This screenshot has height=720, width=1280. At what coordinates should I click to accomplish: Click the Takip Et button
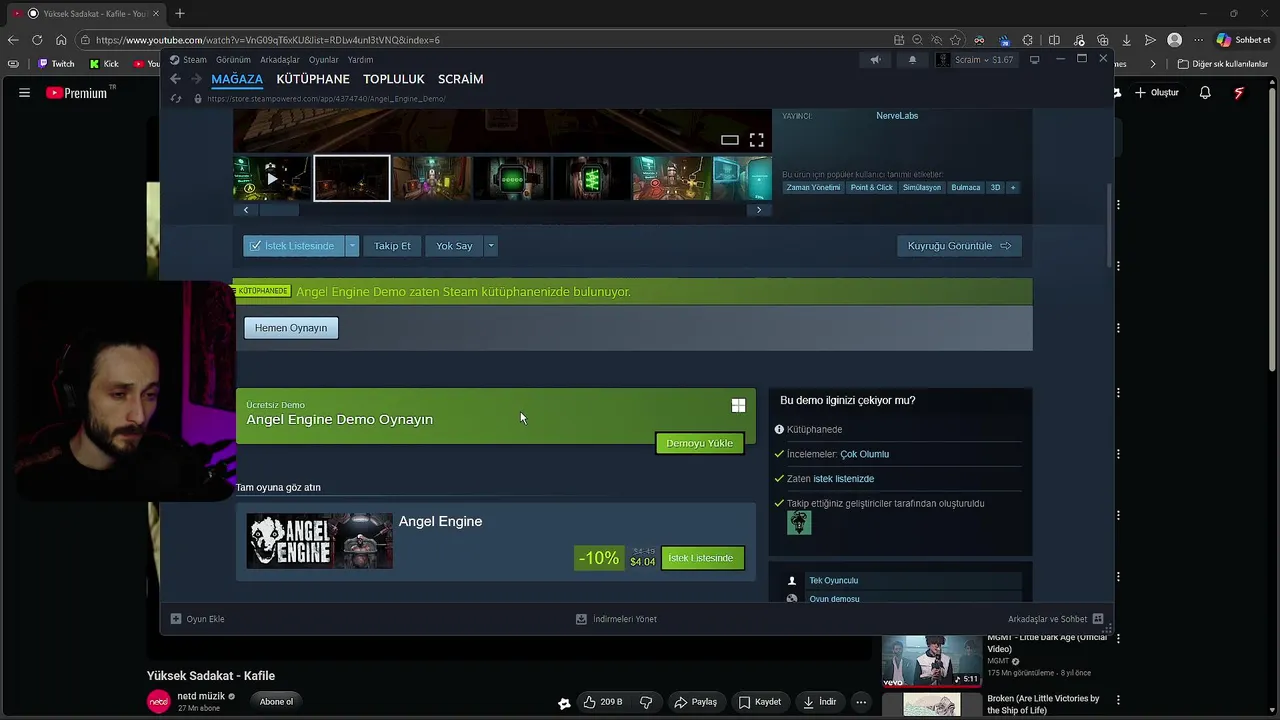tap(392, 246)
